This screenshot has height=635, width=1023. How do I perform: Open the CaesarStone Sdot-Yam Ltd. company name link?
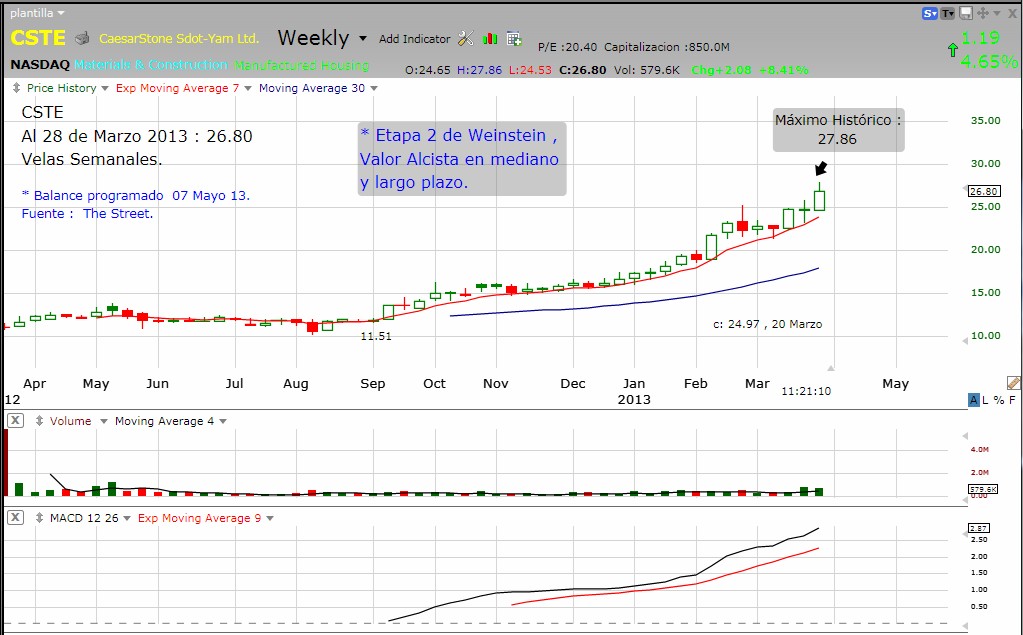point(179,39)
